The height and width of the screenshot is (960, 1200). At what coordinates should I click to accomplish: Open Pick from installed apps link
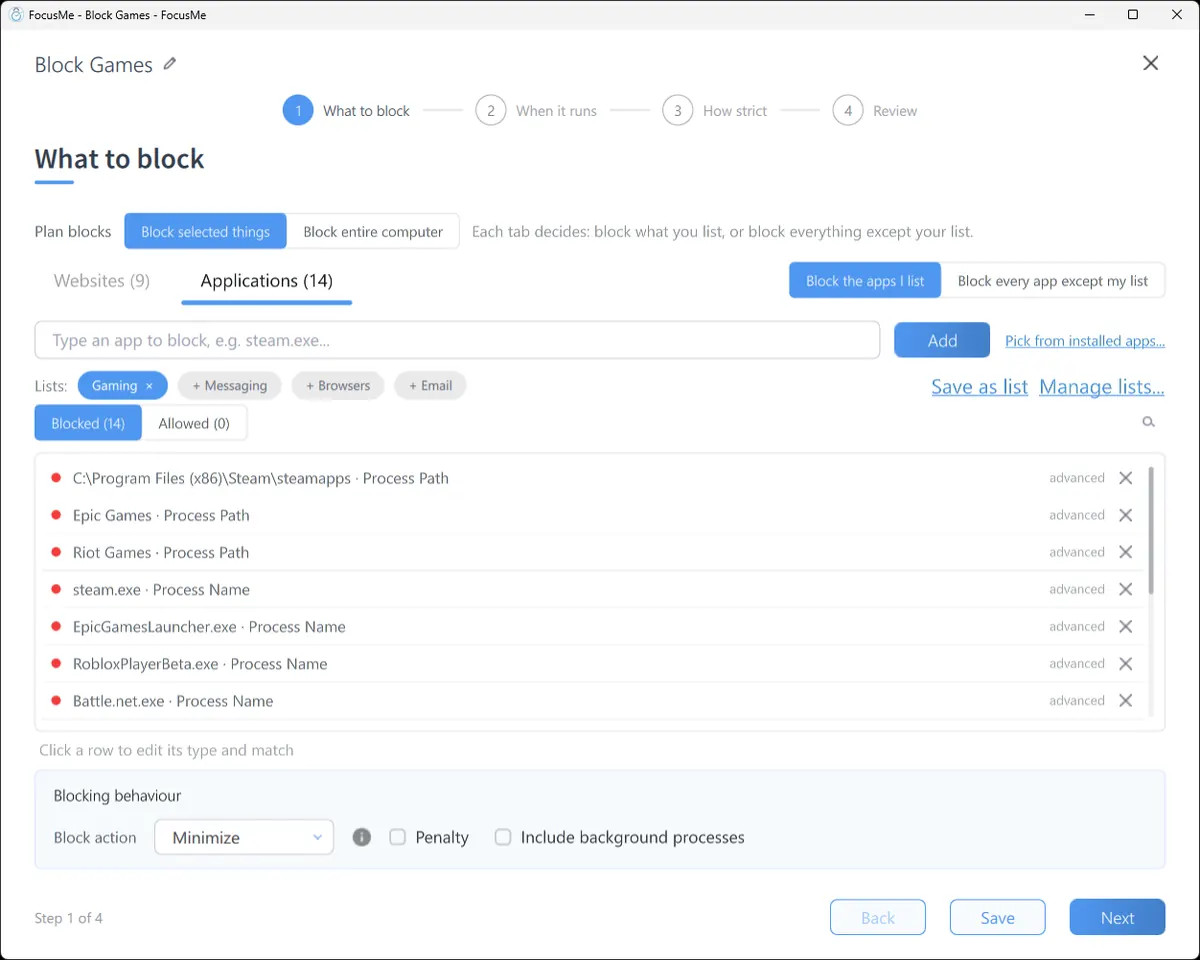[x=1085, y=341]
